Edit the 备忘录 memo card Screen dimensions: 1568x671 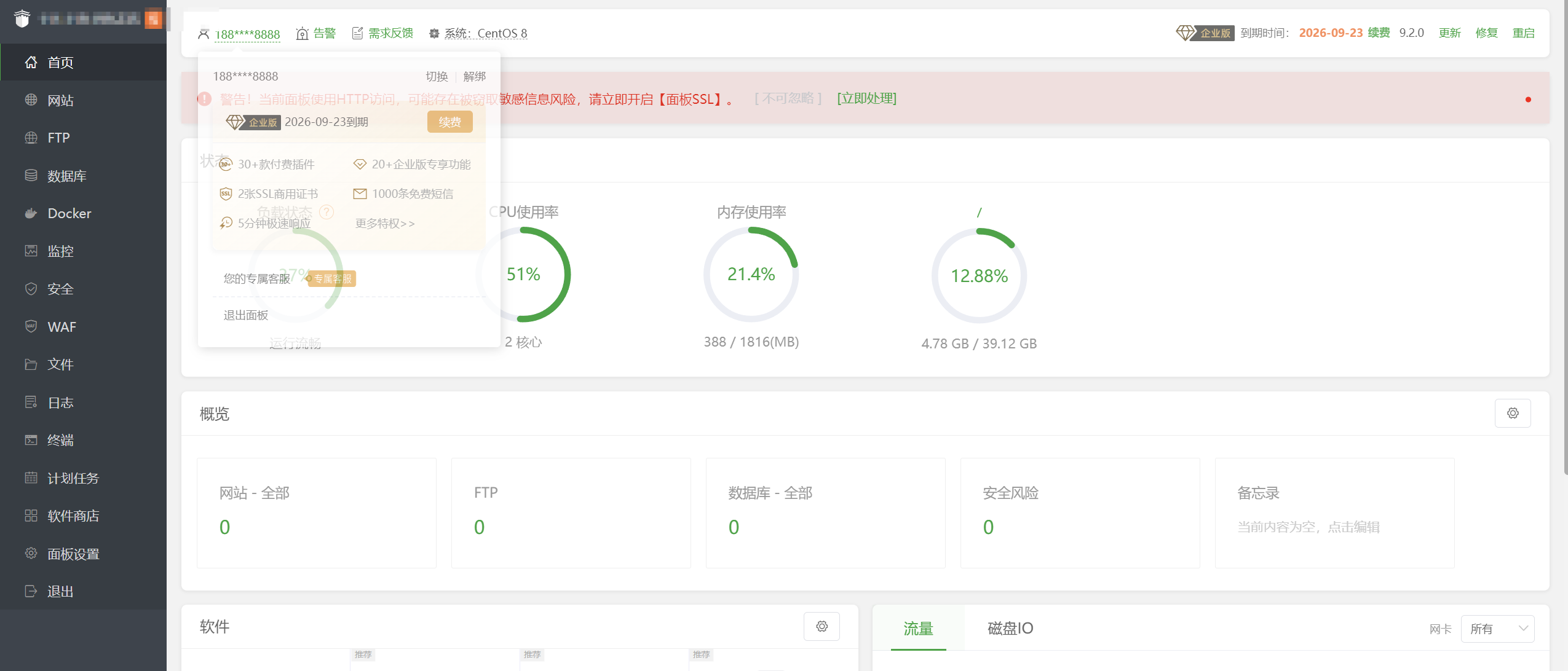[1335, 512]
